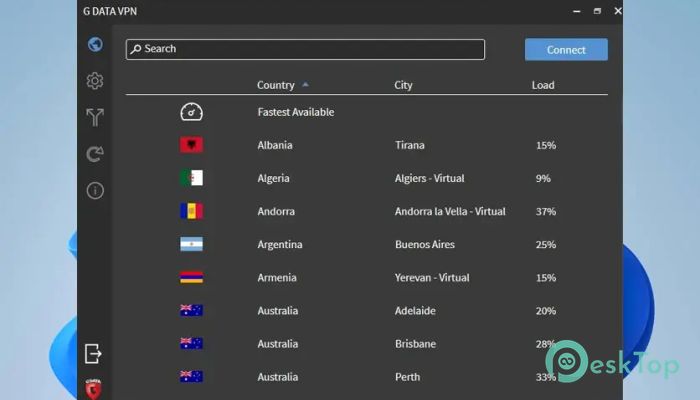Screen dimensions: 700x400
Task: Select the Brisbane city cell
Action: point(415,343)
